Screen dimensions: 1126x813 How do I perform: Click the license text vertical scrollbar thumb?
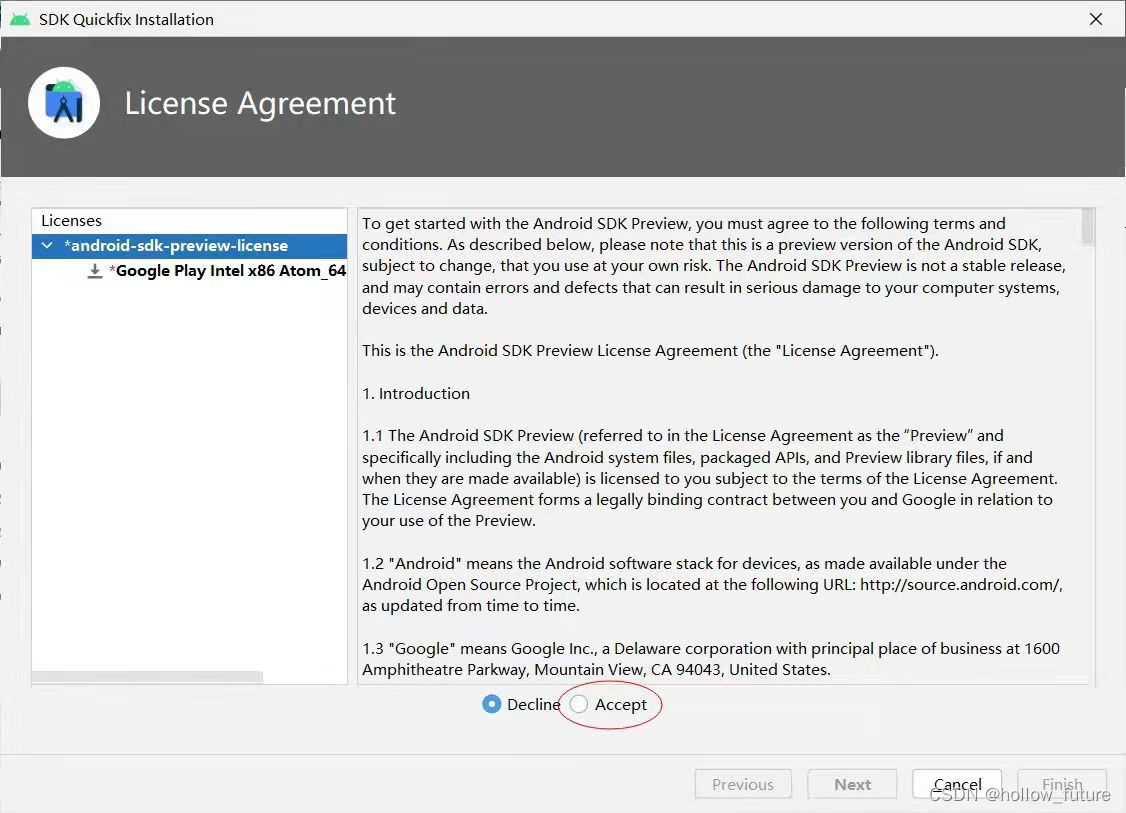click(1088, 227)
